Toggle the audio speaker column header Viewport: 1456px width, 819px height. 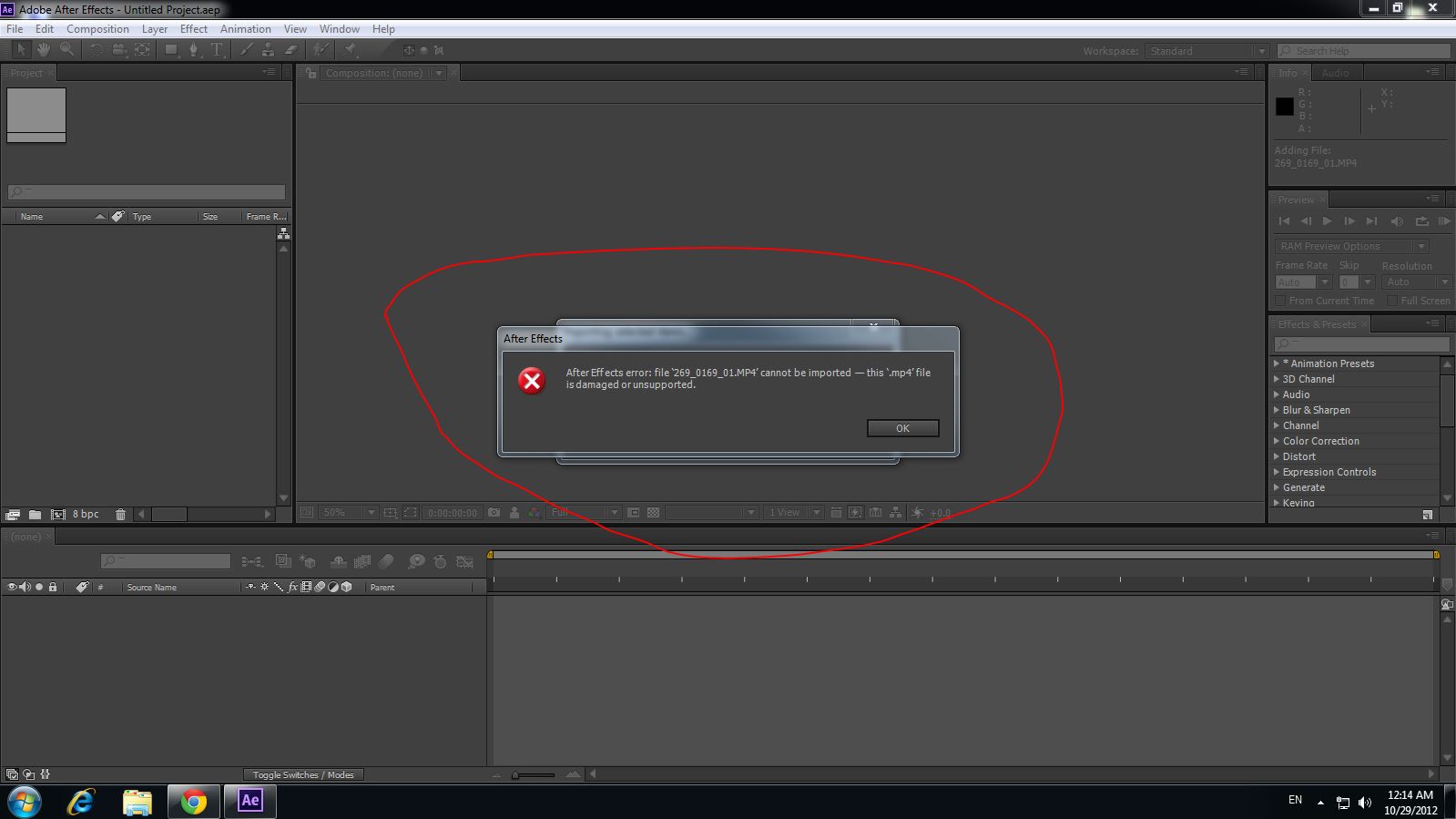(25, 588)
